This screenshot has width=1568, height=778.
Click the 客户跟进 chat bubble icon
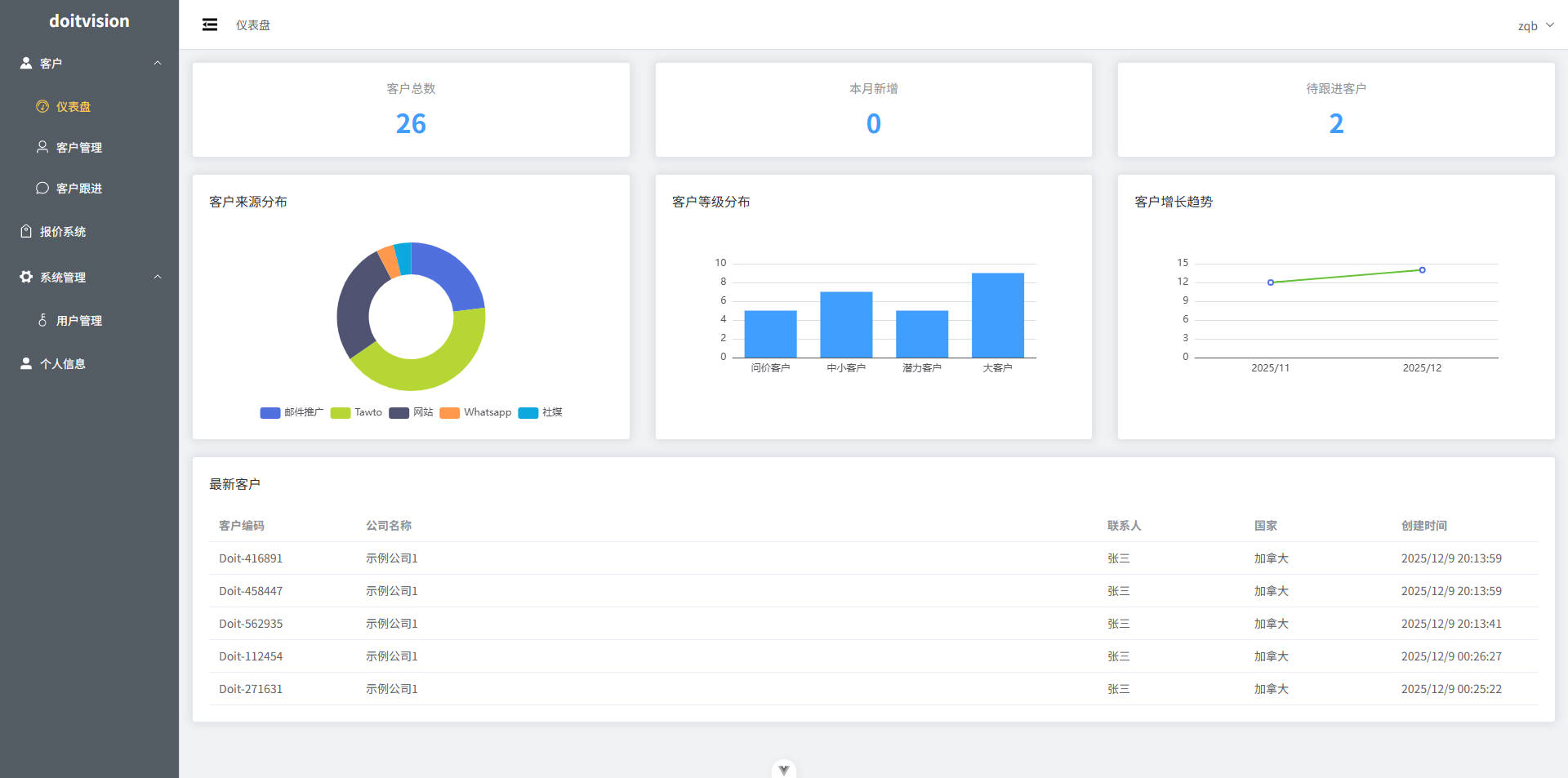42,188
